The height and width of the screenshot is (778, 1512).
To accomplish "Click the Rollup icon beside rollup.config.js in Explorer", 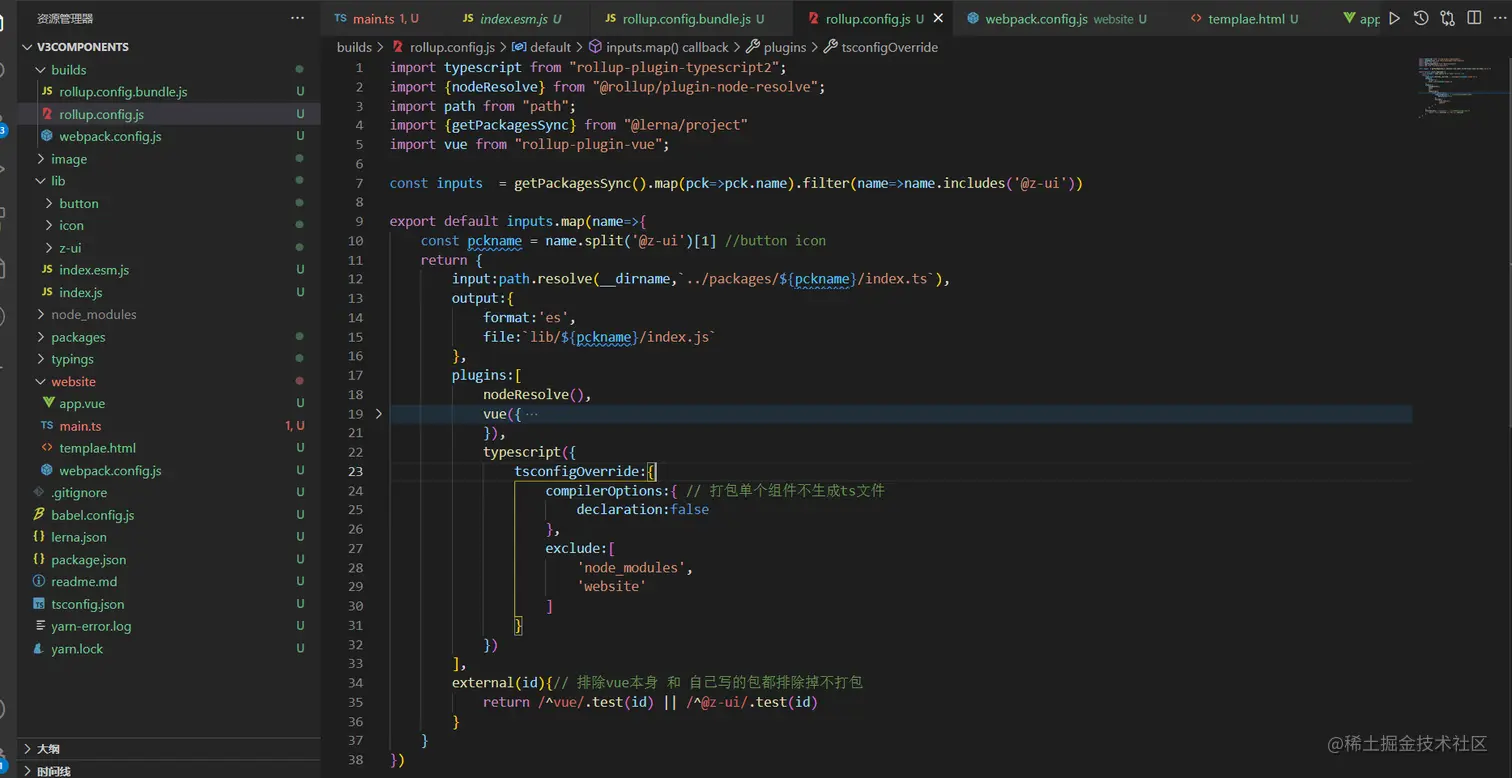I will 47,114.
